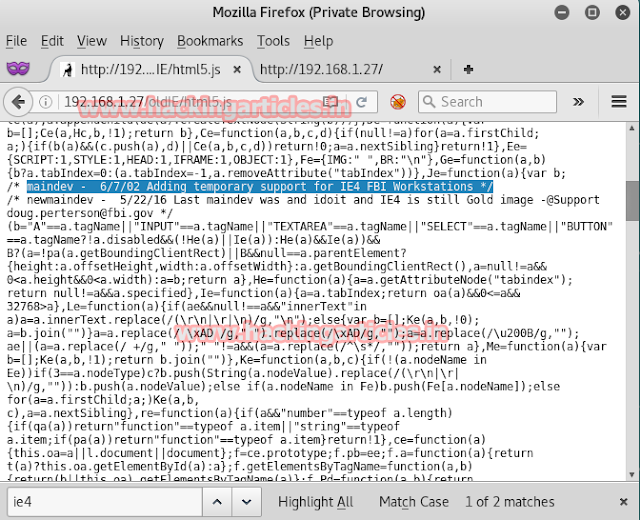This screenshot has height=520, width=640.
Task: Minimize the Firefox window
Action: click(x=562, y=13)
